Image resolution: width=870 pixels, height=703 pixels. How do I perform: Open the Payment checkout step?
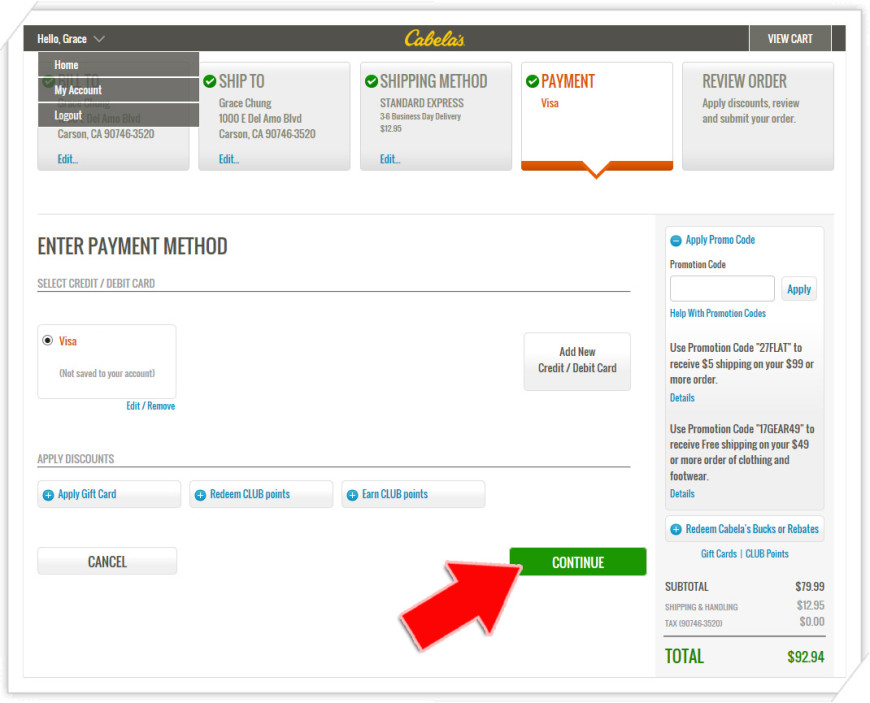click(x=597, y=116)
